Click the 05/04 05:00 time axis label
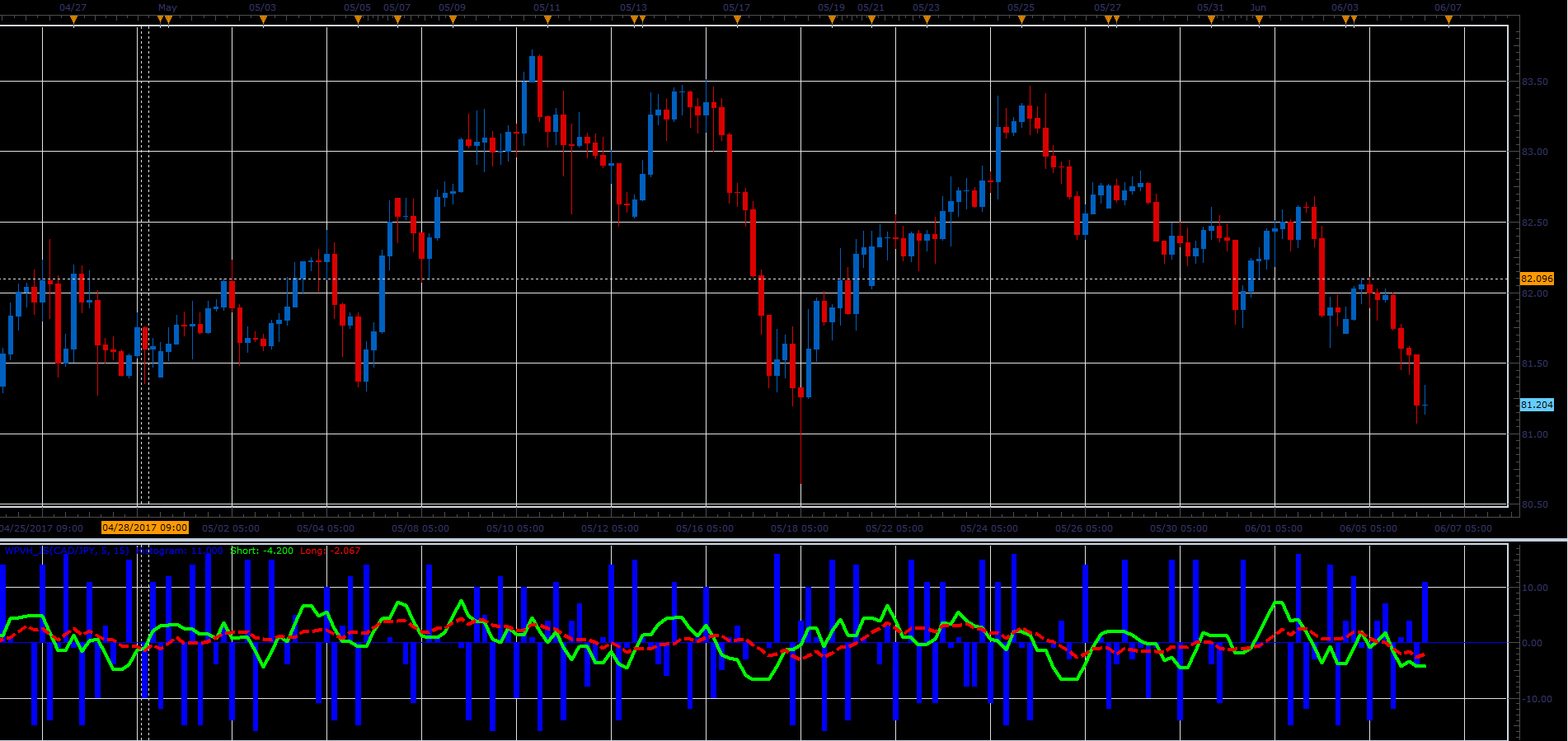The height and width of the screenshot is (741, 1568). (326, 528)
